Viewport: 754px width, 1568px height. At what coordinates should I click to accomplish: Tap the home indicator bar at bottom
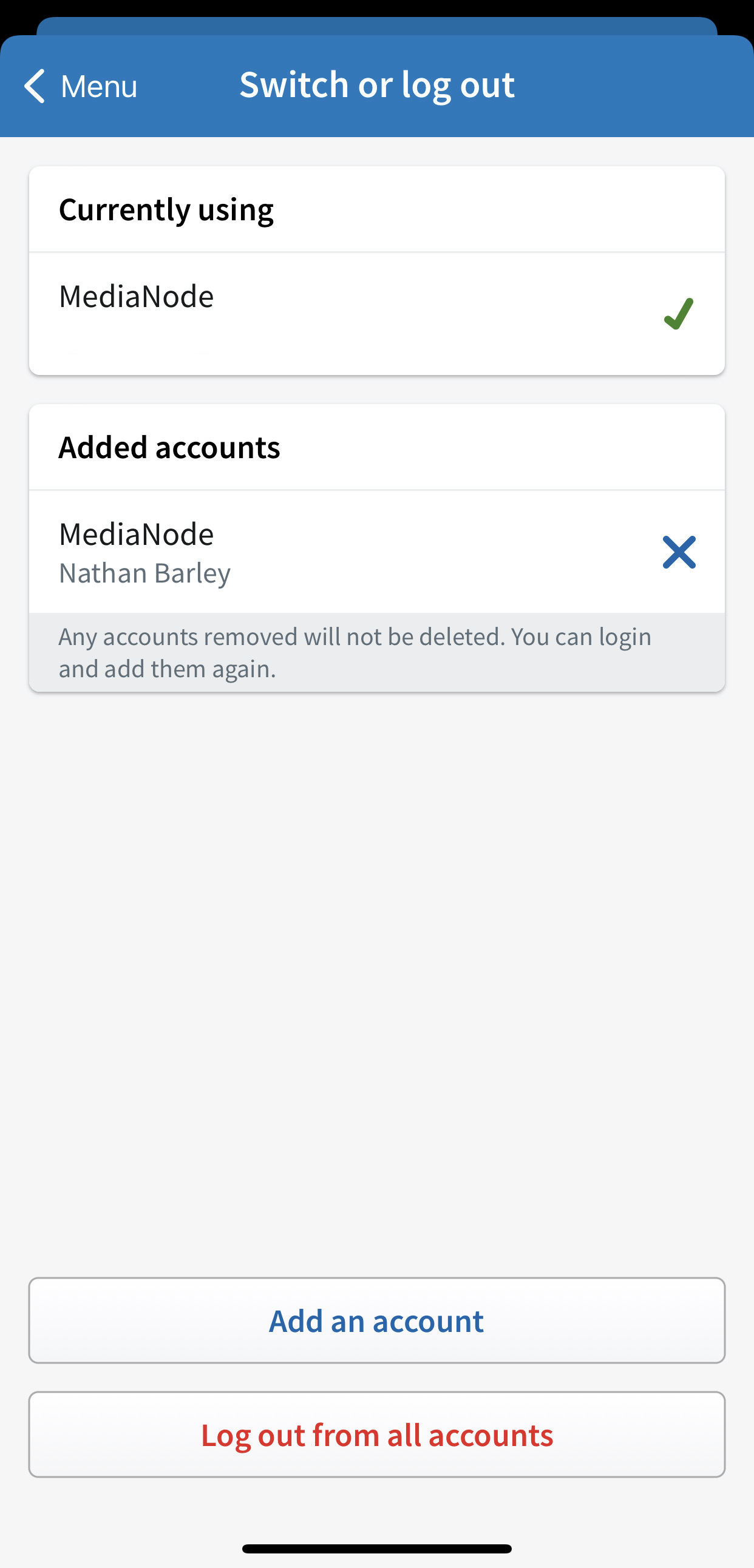[x=376, y=1546]
